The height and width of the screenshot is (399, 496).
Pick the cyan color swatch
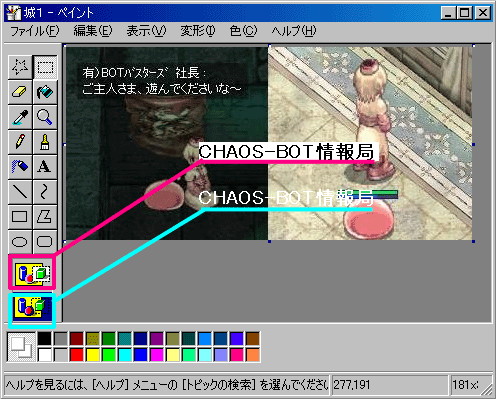coord(125,355)
